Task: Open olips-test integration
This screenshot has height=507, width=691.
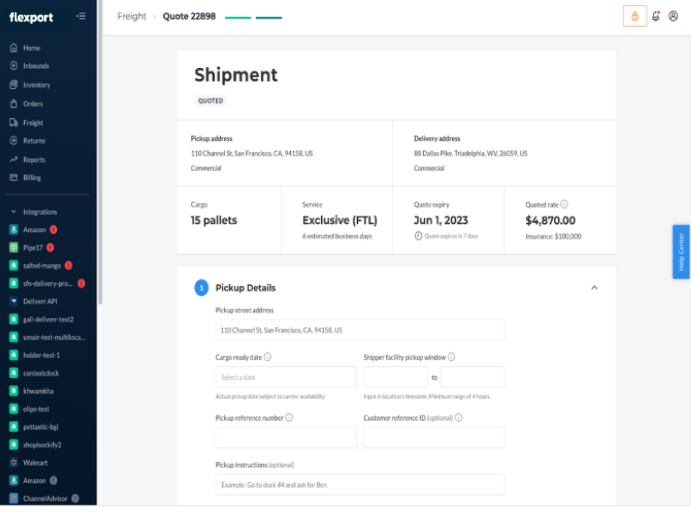Action: [36, 409]
